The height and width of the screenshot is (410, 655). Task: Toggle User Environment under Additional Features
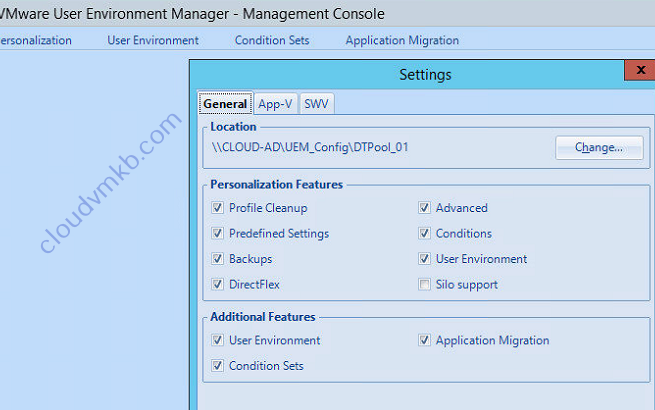[217, 340]
